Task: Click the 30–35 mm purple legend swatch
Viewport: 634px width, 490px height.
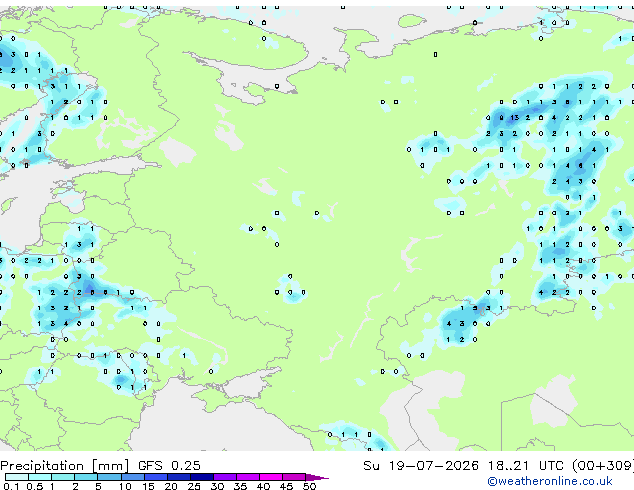Action: (225, 477)
